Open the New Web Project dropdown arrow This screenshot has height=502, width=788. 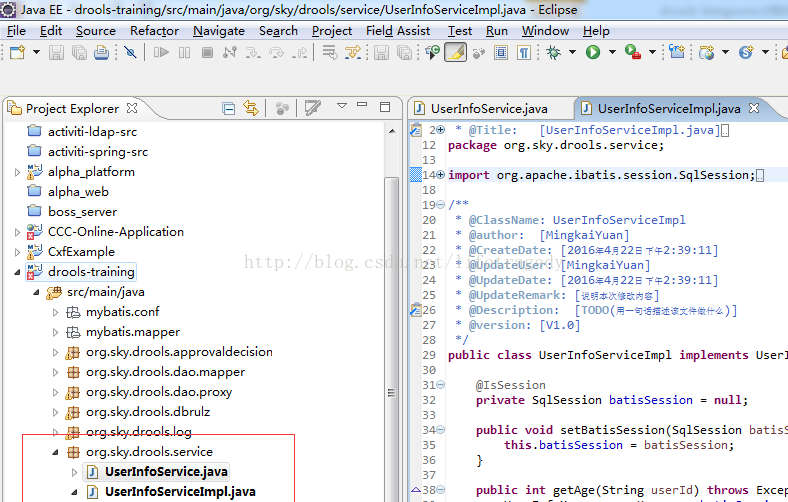point(725,52)
